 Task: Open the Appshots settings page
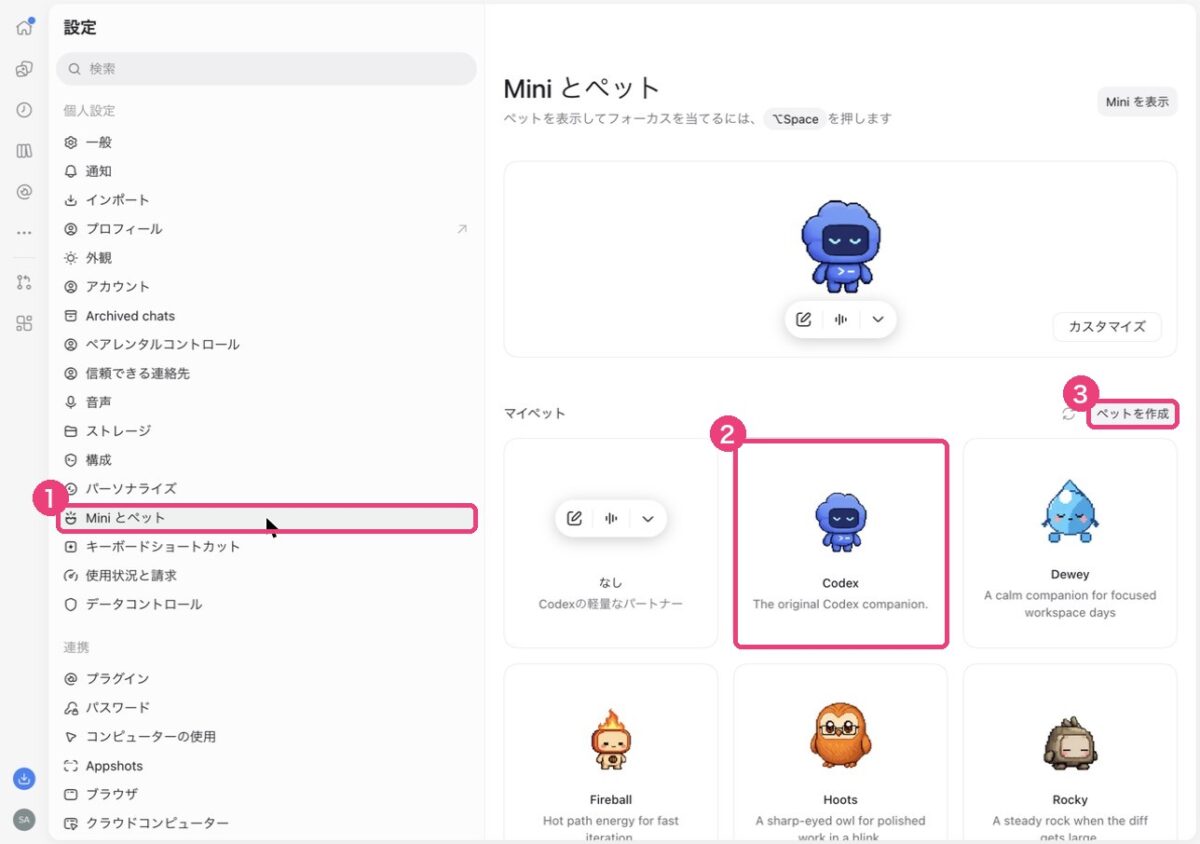point(266,766)
